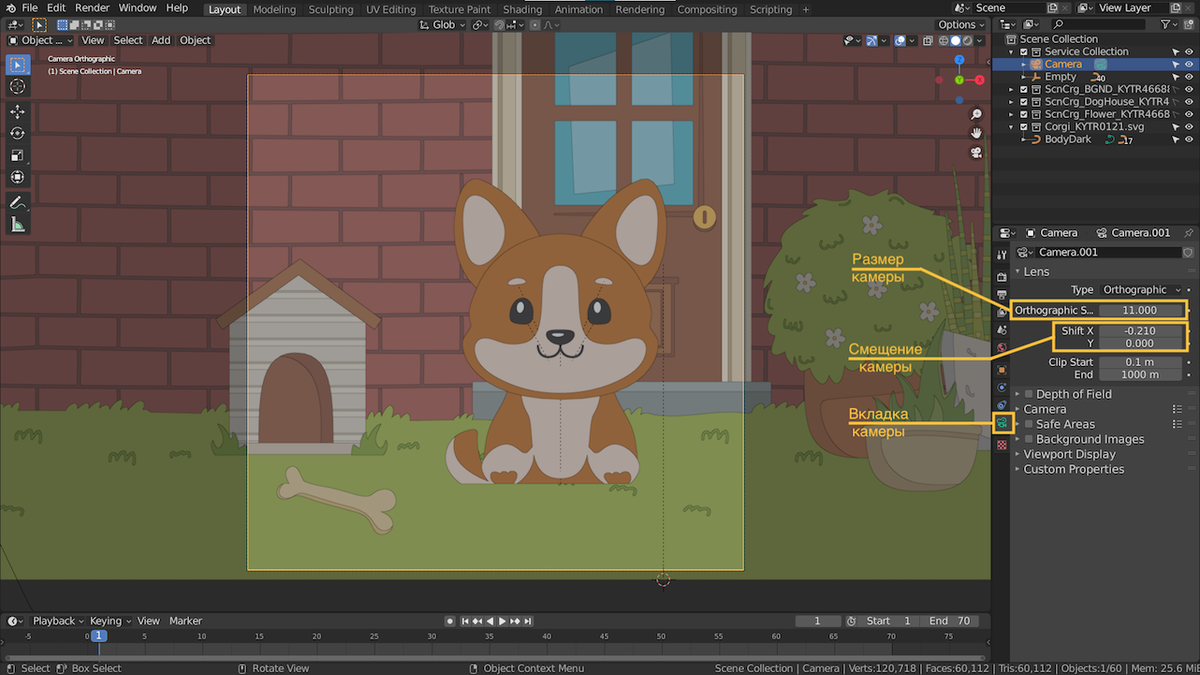
Task: Expand the ScnCrg_BGND collection in the outliner
Action: point(1011,89)
